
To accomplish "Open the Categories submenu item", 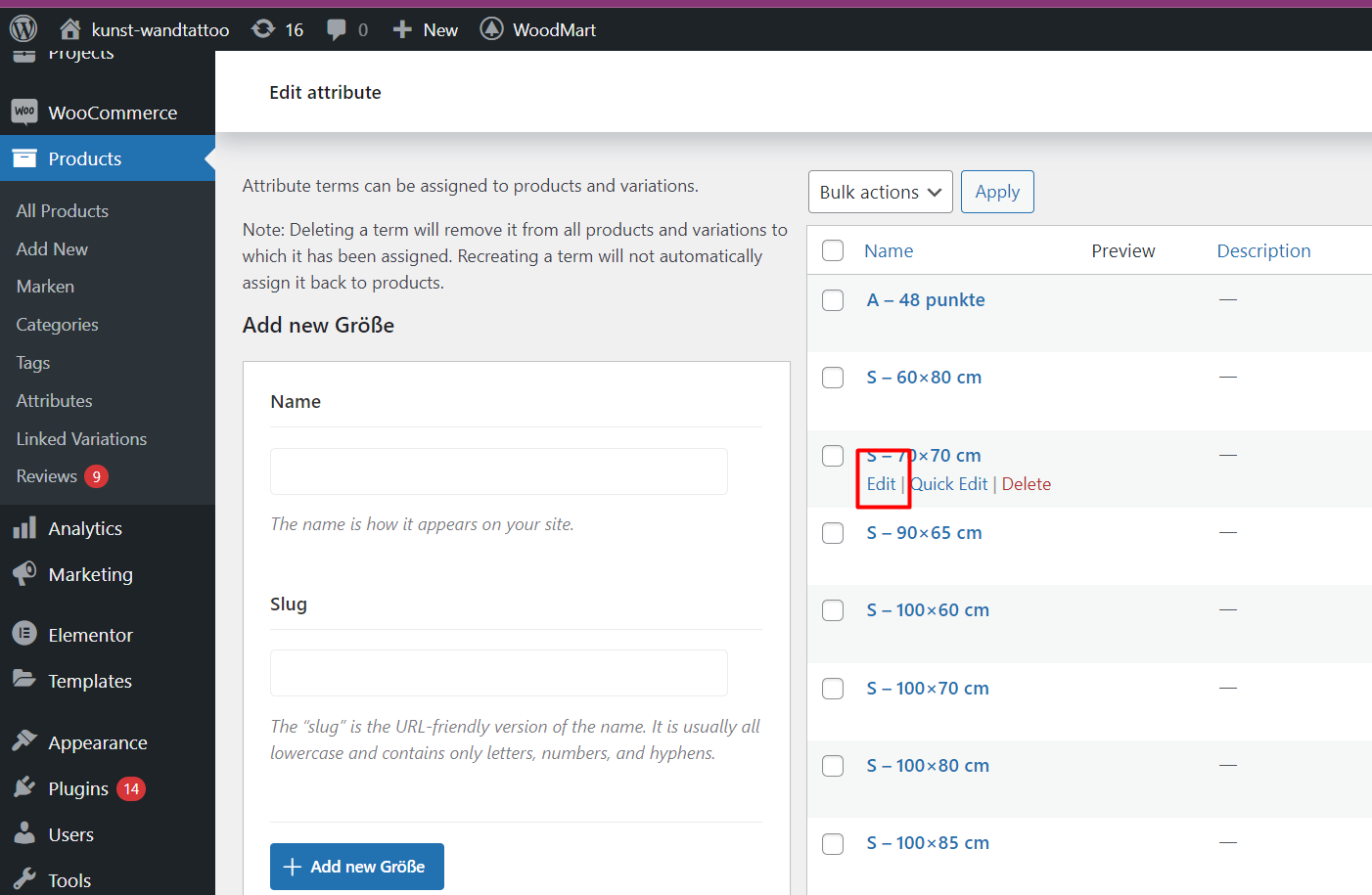I will [57, 324].
